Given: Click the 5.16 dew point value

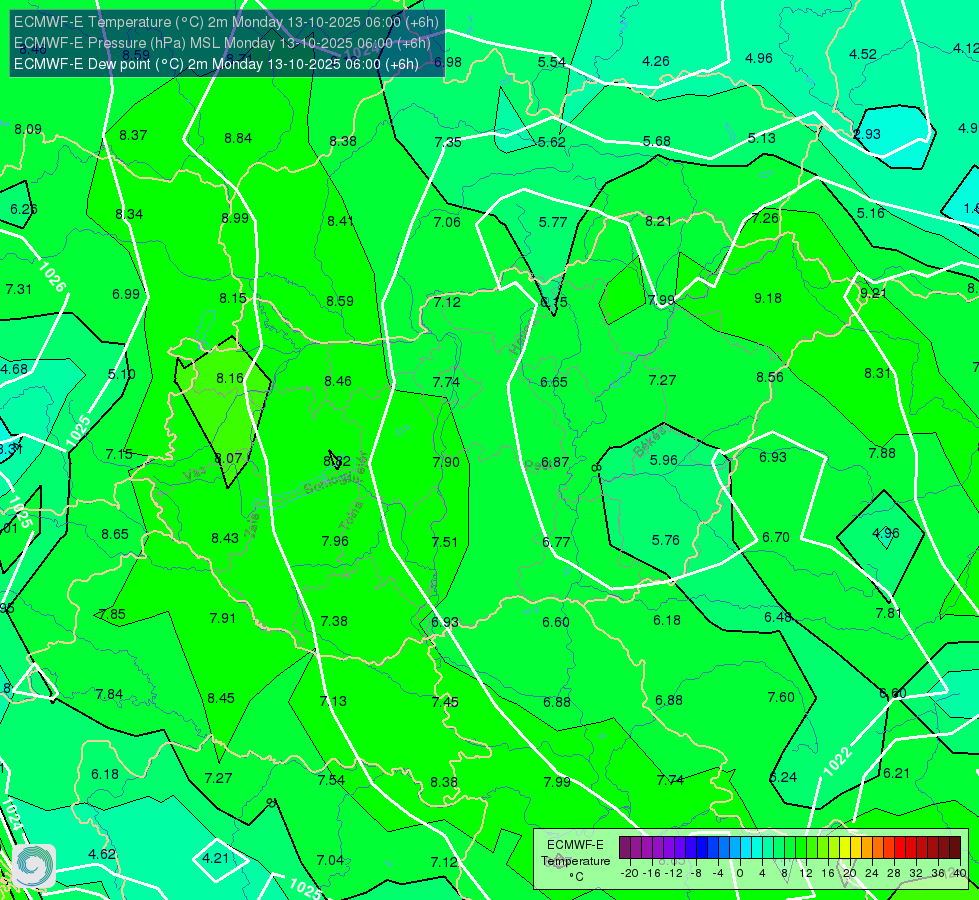Looking at the screenshot, I should (870, 213).
